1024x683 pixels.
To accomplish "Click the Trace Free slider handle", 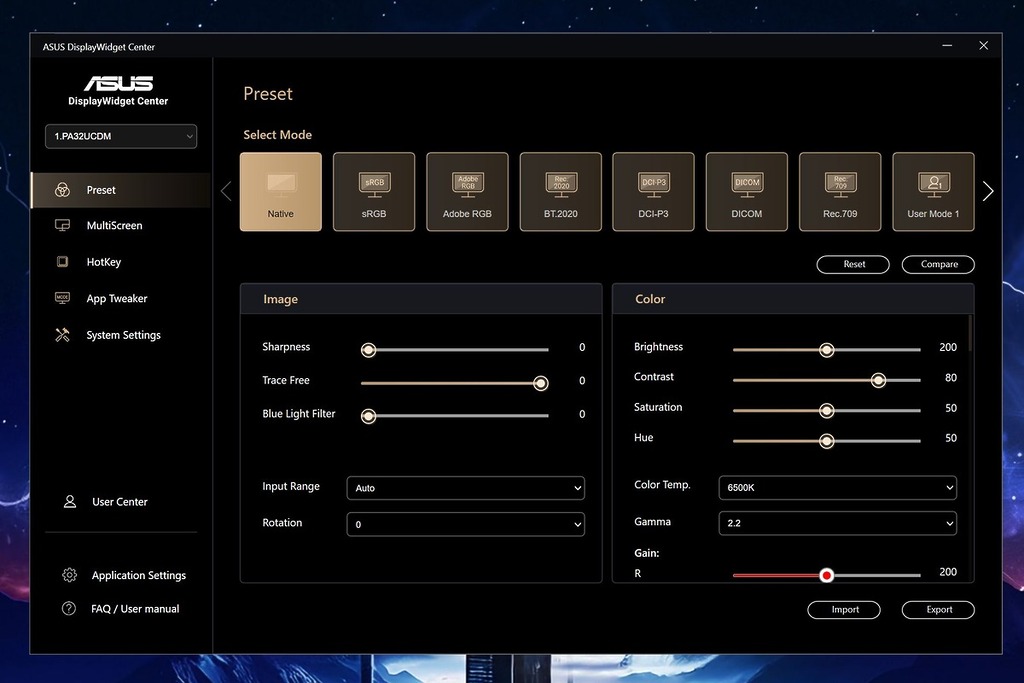I will pos(541,383).
